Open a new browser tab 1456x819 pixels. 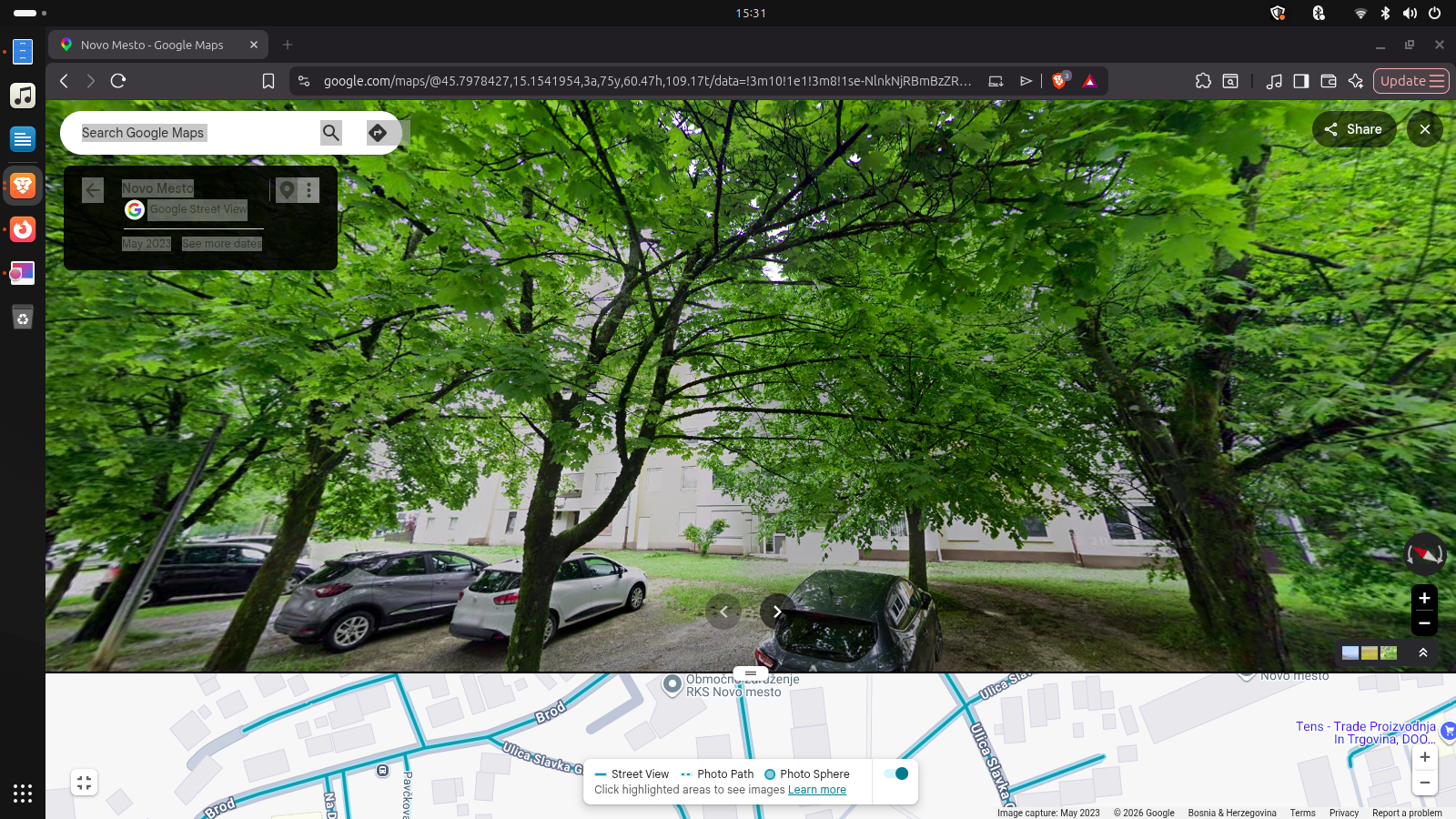click(x=288, y=45)
